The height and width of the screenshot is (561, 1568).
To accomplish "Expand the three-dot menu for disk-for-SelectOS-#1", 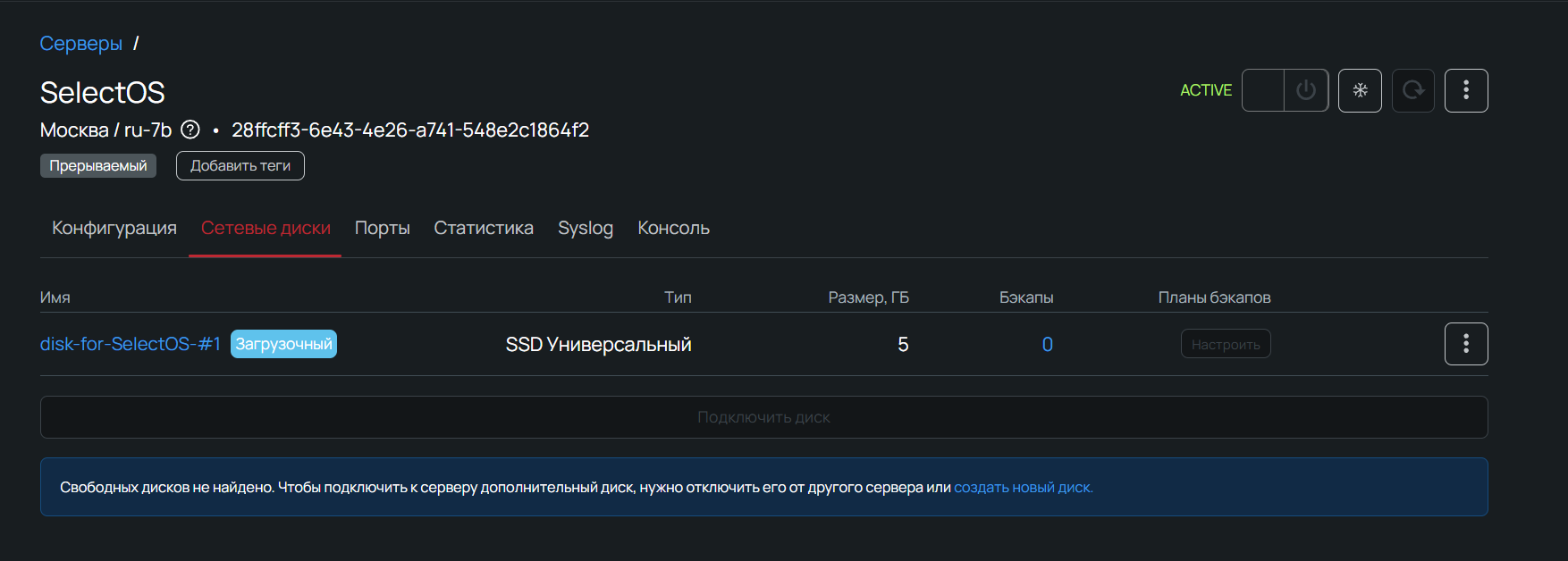I will (1466, 344).
